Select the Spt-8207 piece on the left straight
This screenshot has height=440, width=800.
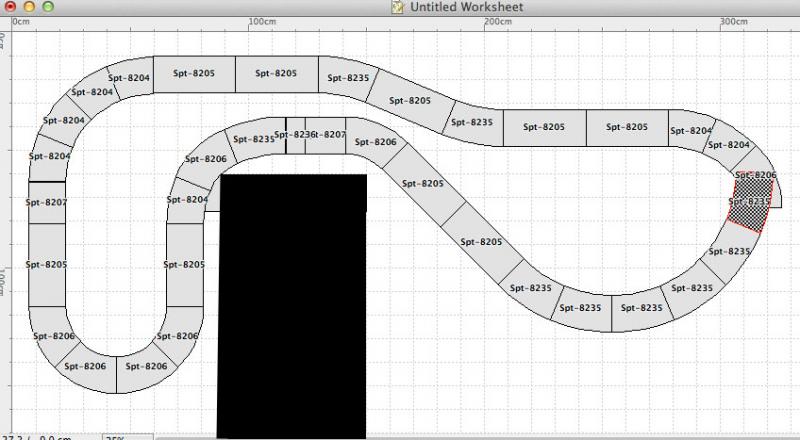coord(46,202)
